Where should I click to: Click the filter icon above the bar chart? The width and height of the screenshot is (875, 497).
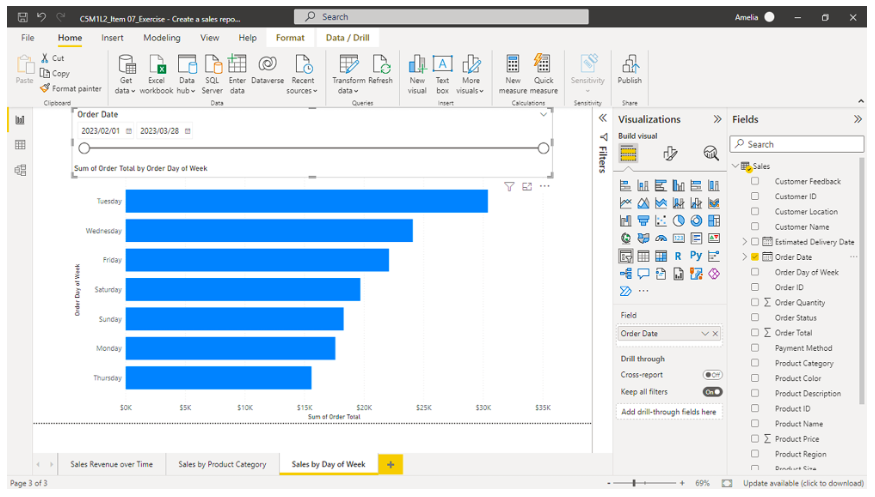(x=509, y=186)
